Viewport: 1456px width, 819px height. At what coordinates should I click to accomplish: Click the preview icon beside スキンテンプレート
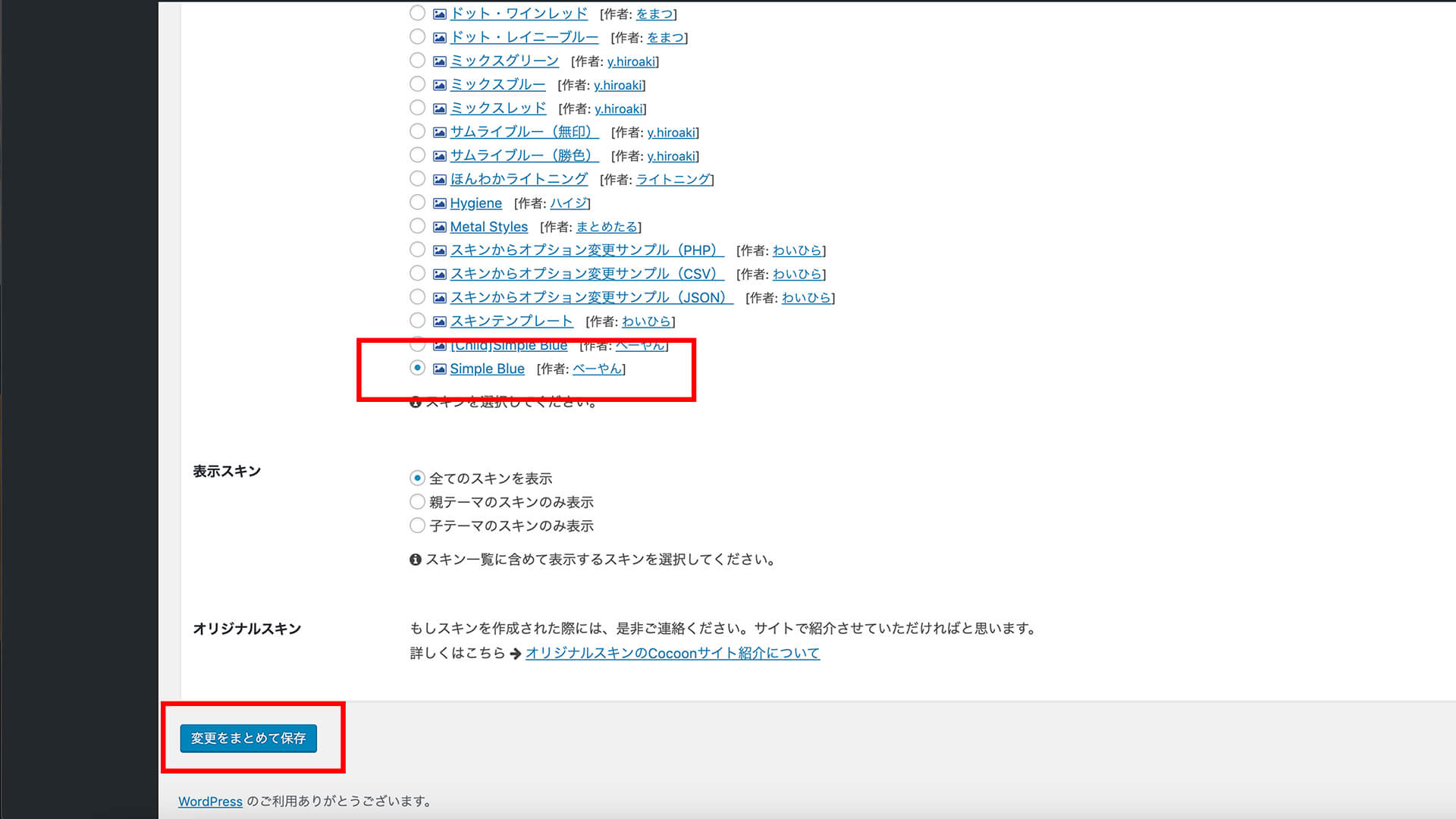[440, 321]
